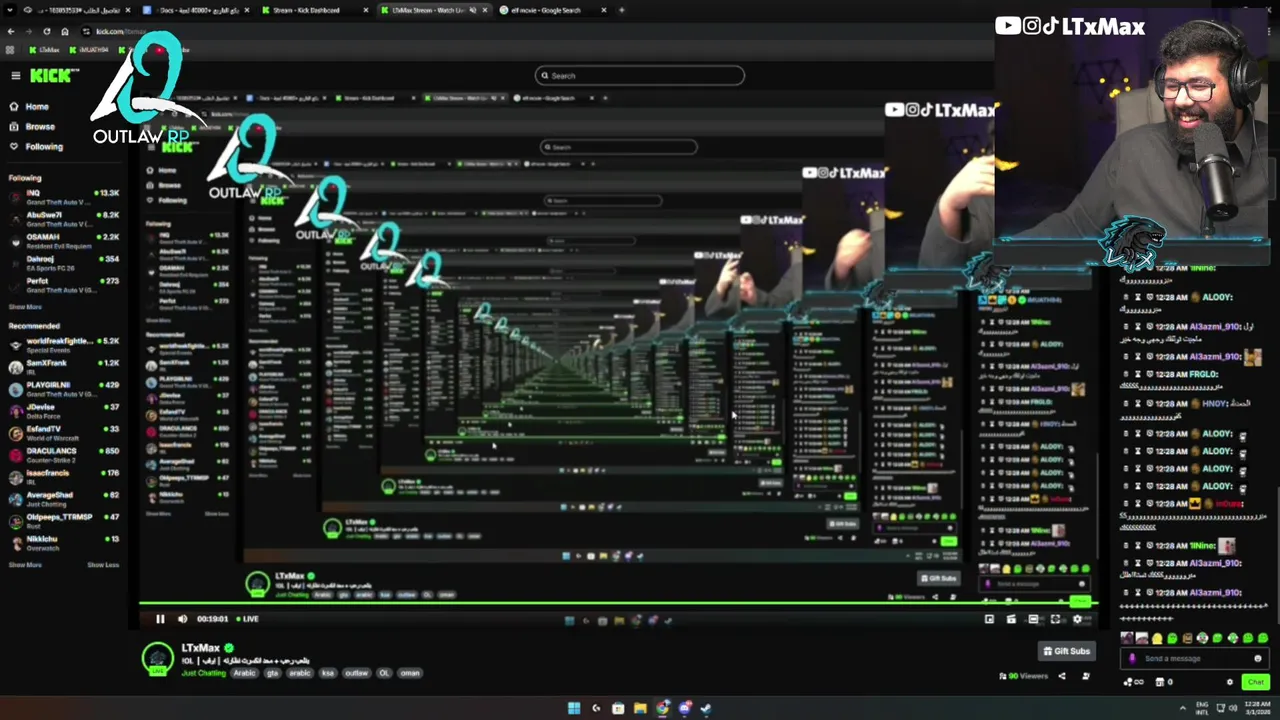This screenshot has height=720, width=1280.
Task: Select the outlaw tag
Action: tap(356, 673)
